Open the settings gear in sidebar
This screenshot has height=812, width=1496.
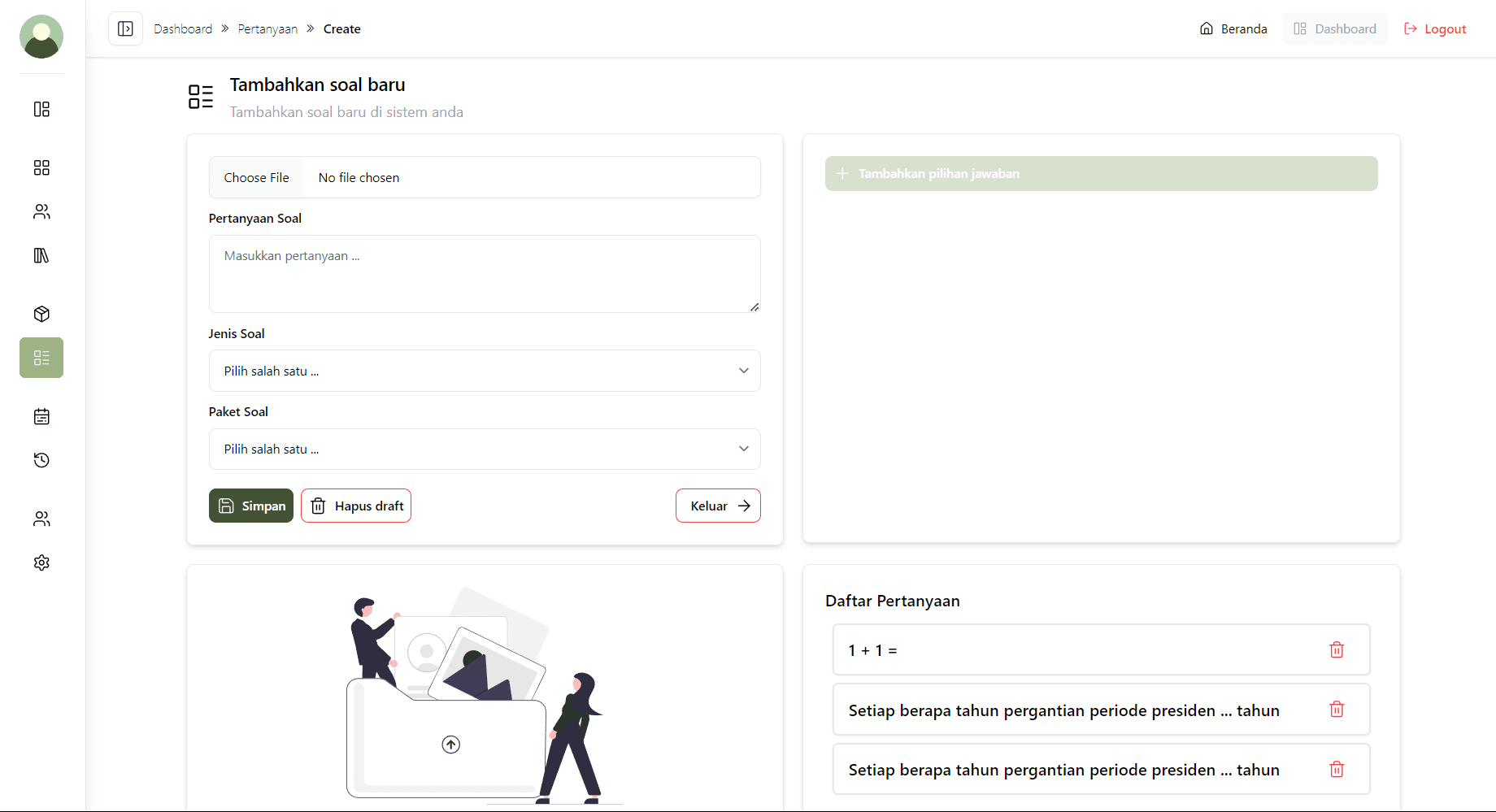(41, 562)
